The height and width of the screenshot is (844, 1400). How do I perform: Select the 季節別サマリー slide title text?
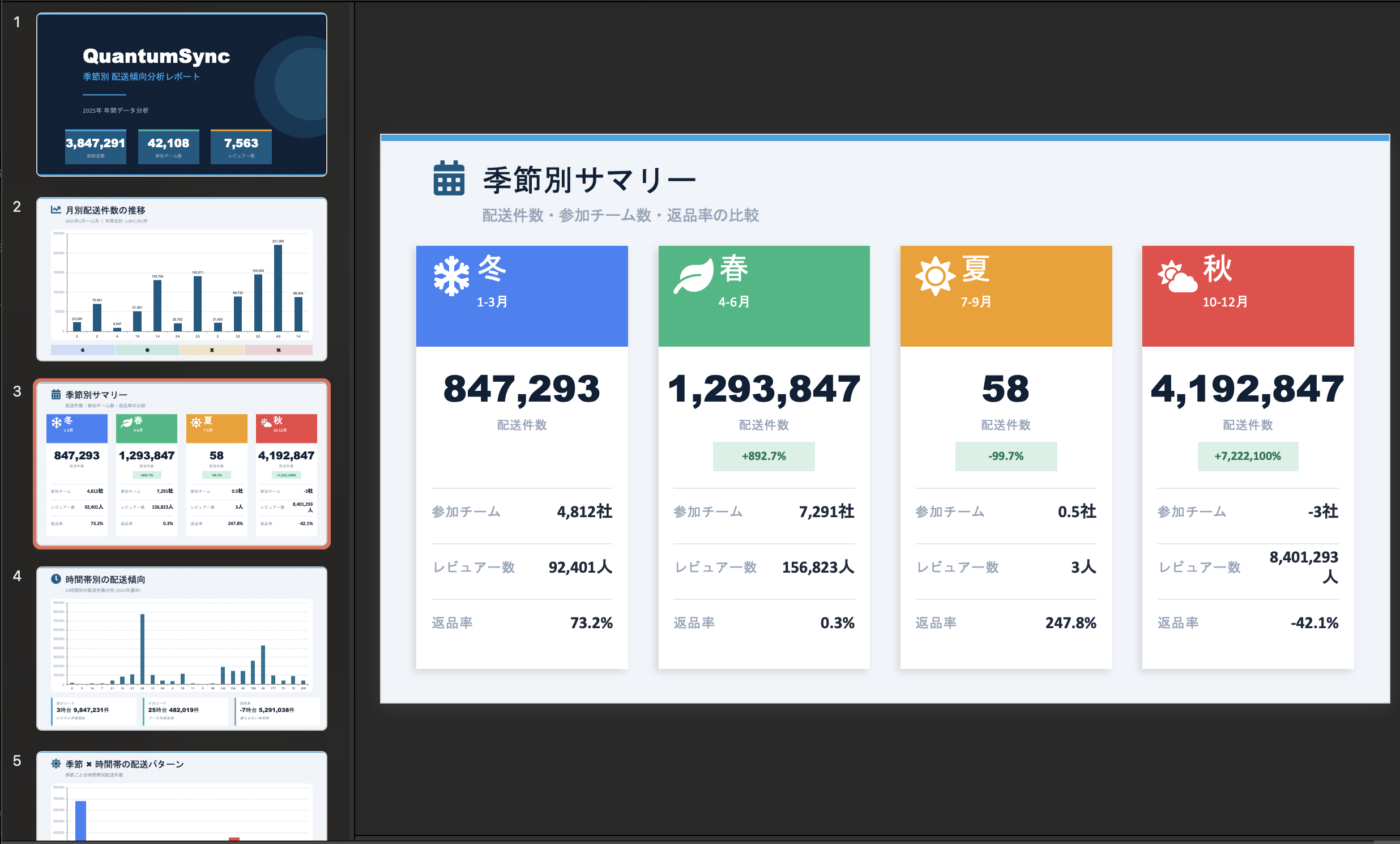point(588,180)
